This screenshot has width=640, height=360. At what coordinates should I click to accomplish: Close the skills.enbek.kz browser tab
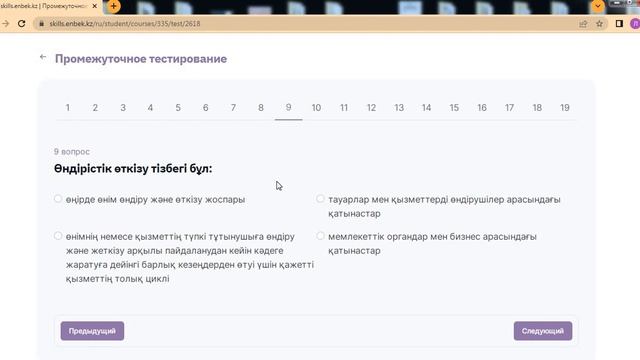(x=95, y=6)
